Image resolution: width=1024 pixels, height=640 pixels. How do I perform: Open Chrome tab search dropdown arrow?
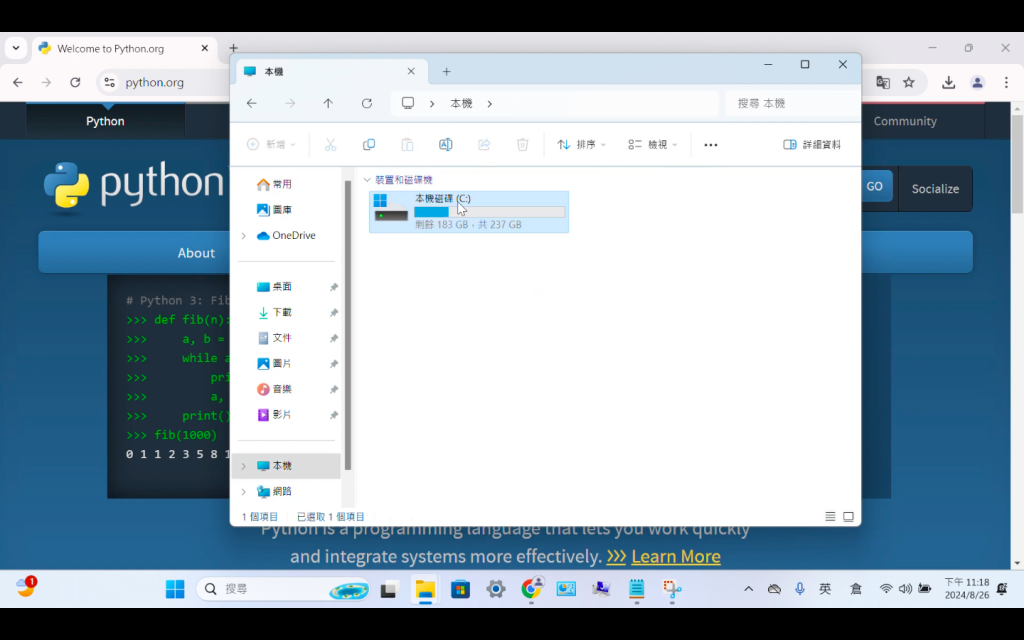click(x=16, y=48)
